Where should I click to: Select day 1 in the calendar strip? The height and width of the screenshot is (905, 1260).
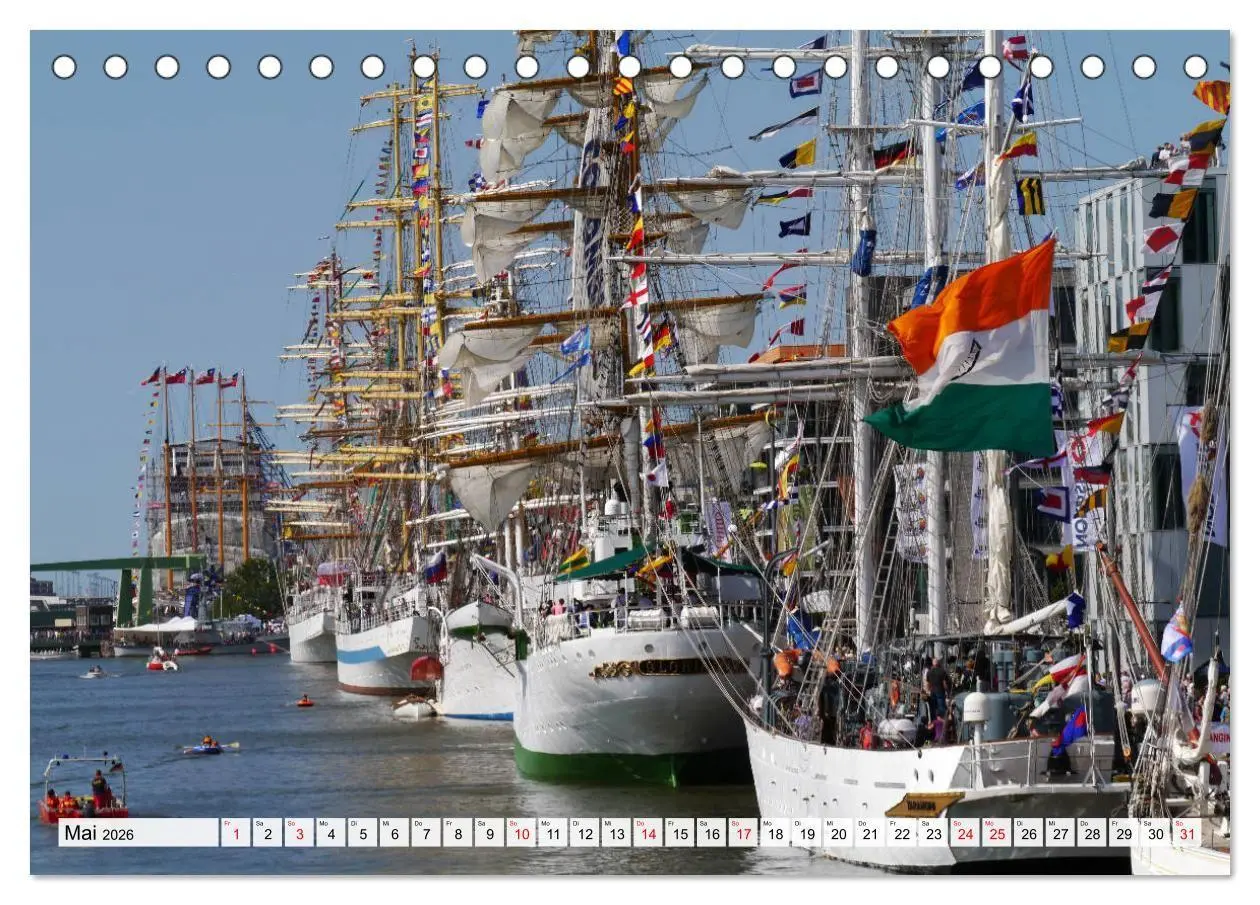point(235,833)
